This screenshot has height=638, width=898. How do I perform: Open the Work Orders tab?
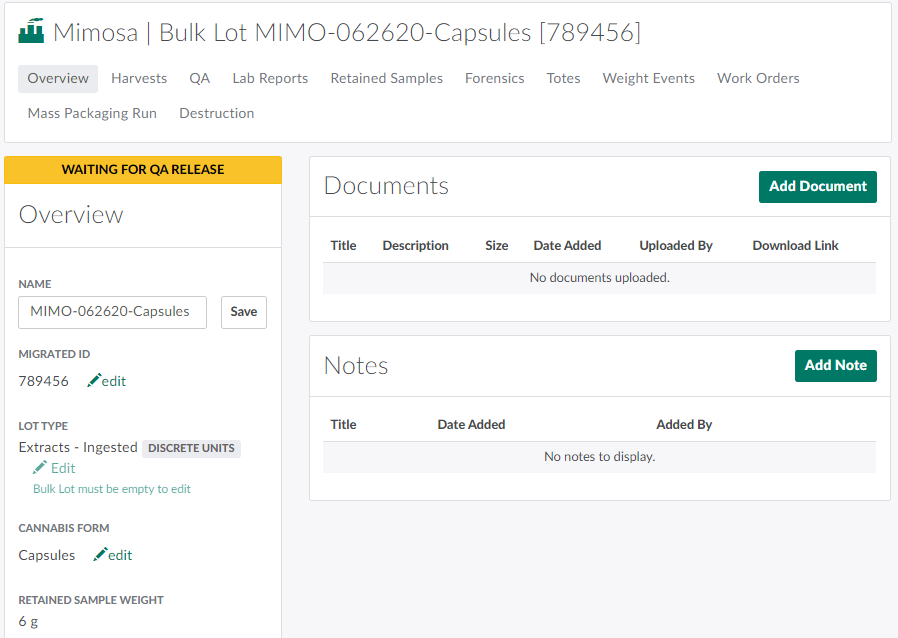point(758,78)
